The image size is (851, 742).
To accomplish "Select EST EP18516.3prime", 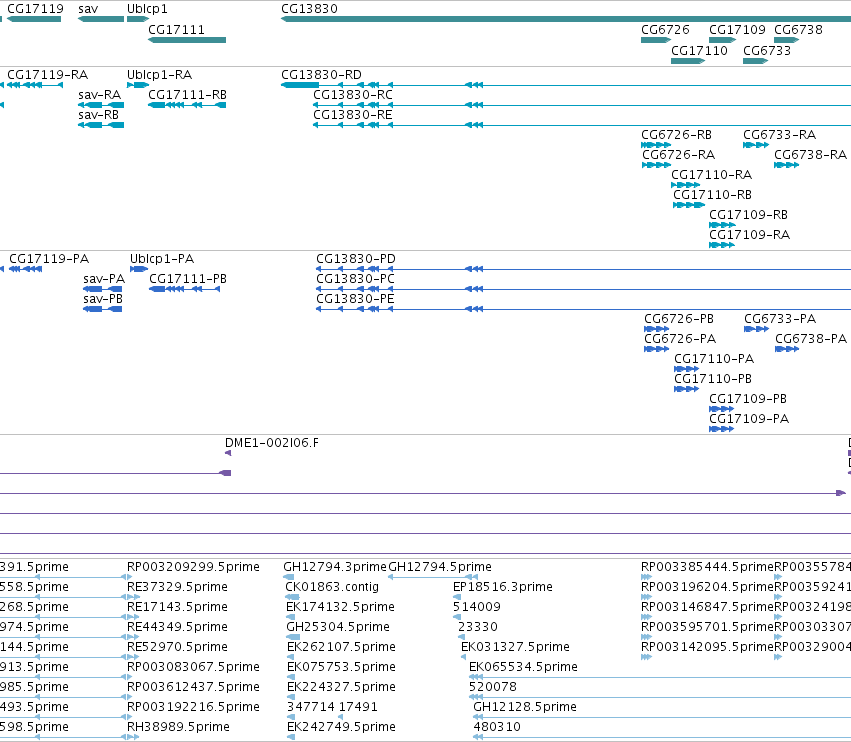I will coord(503,587).
